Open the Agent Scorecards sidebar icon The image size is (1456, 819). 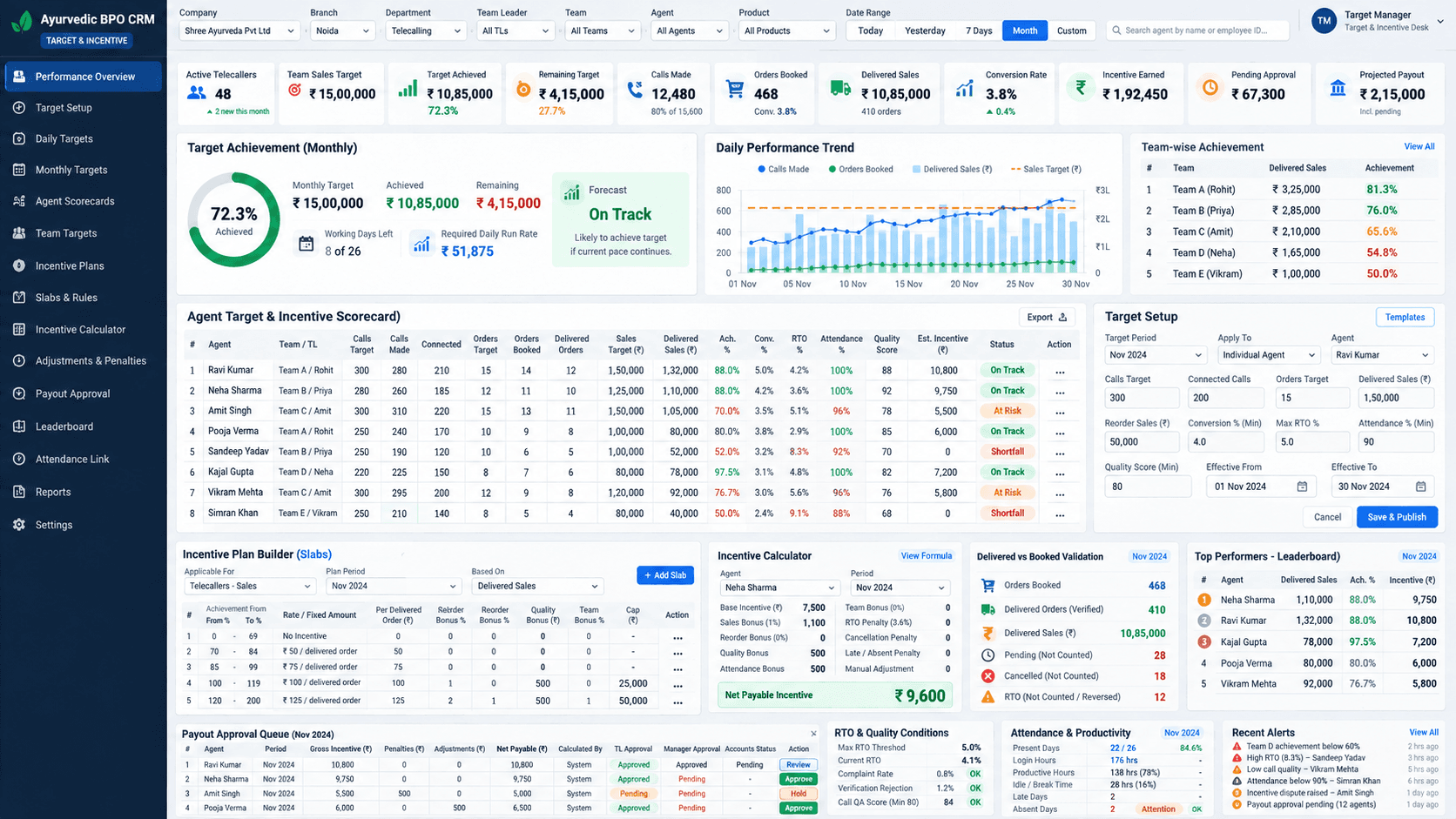coord(19,201)
